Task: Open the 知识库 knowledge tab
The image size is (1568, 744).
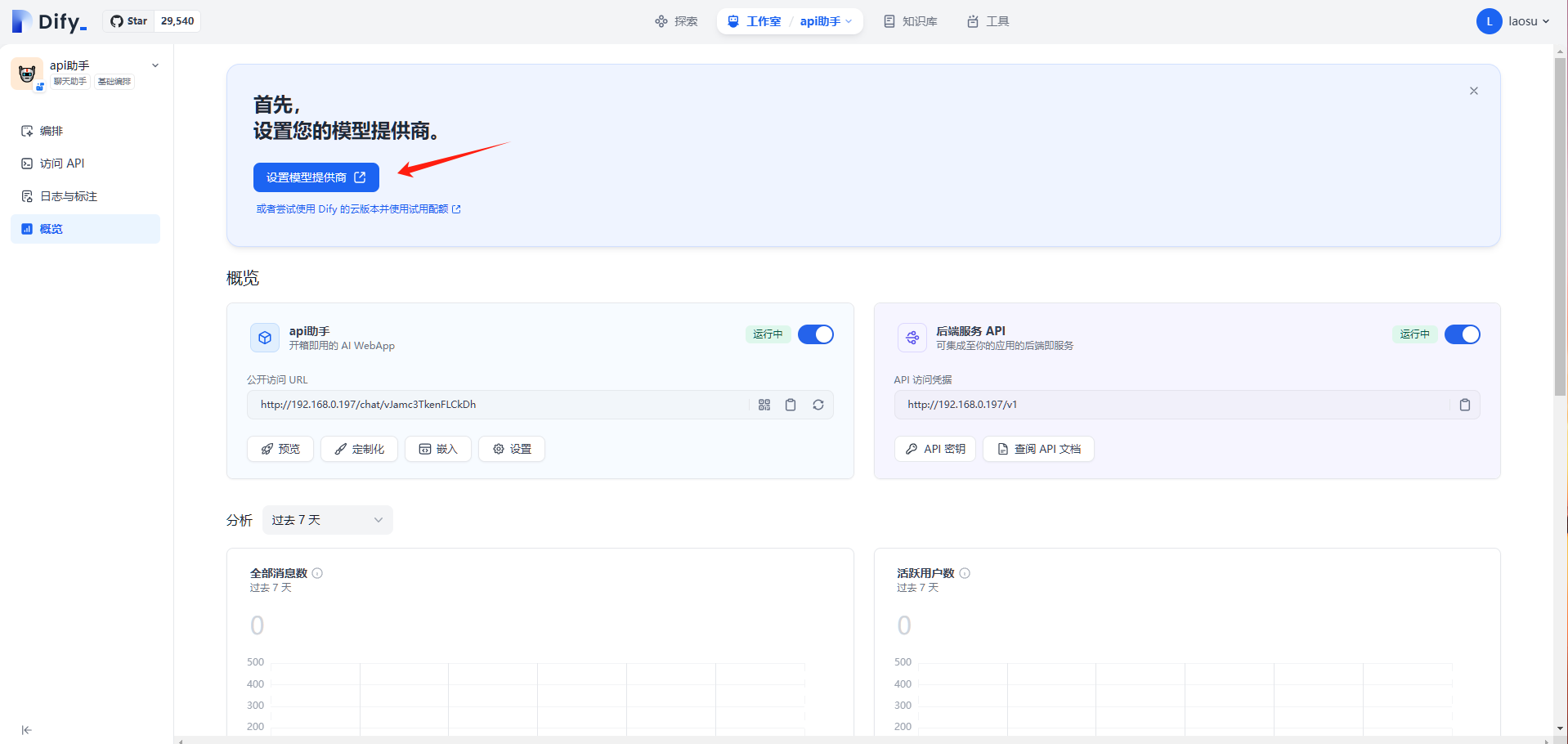Action: pos(911,21)
